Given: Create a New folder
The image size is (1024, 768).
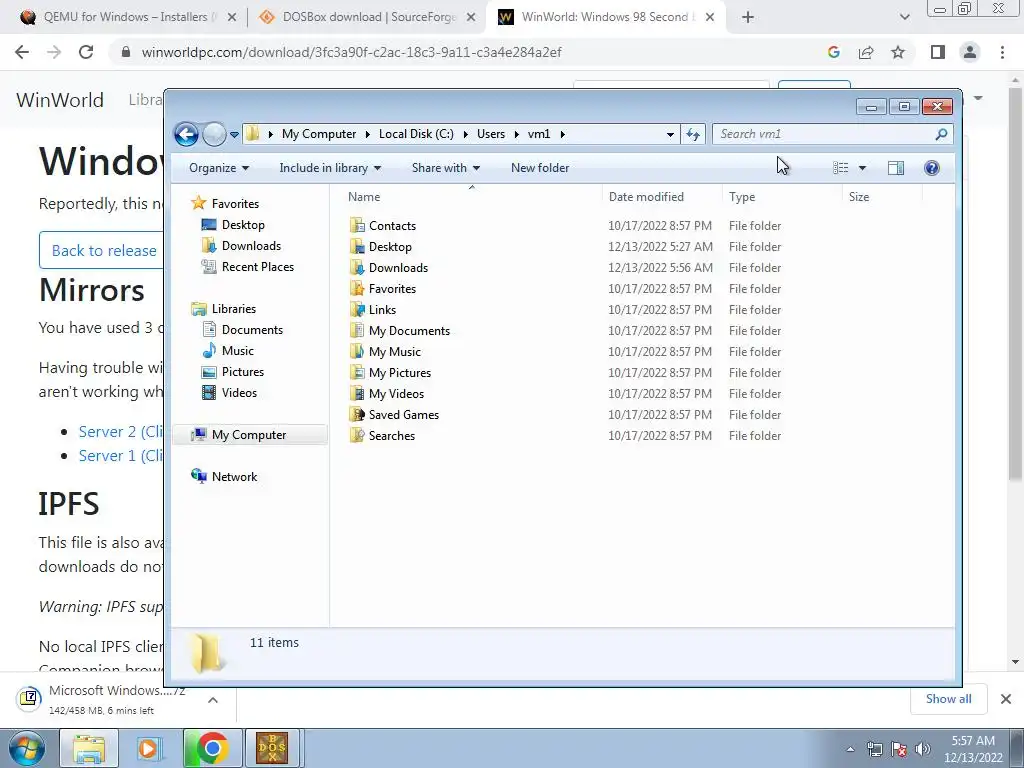Looking at the screenshot, I should point(539,168).
